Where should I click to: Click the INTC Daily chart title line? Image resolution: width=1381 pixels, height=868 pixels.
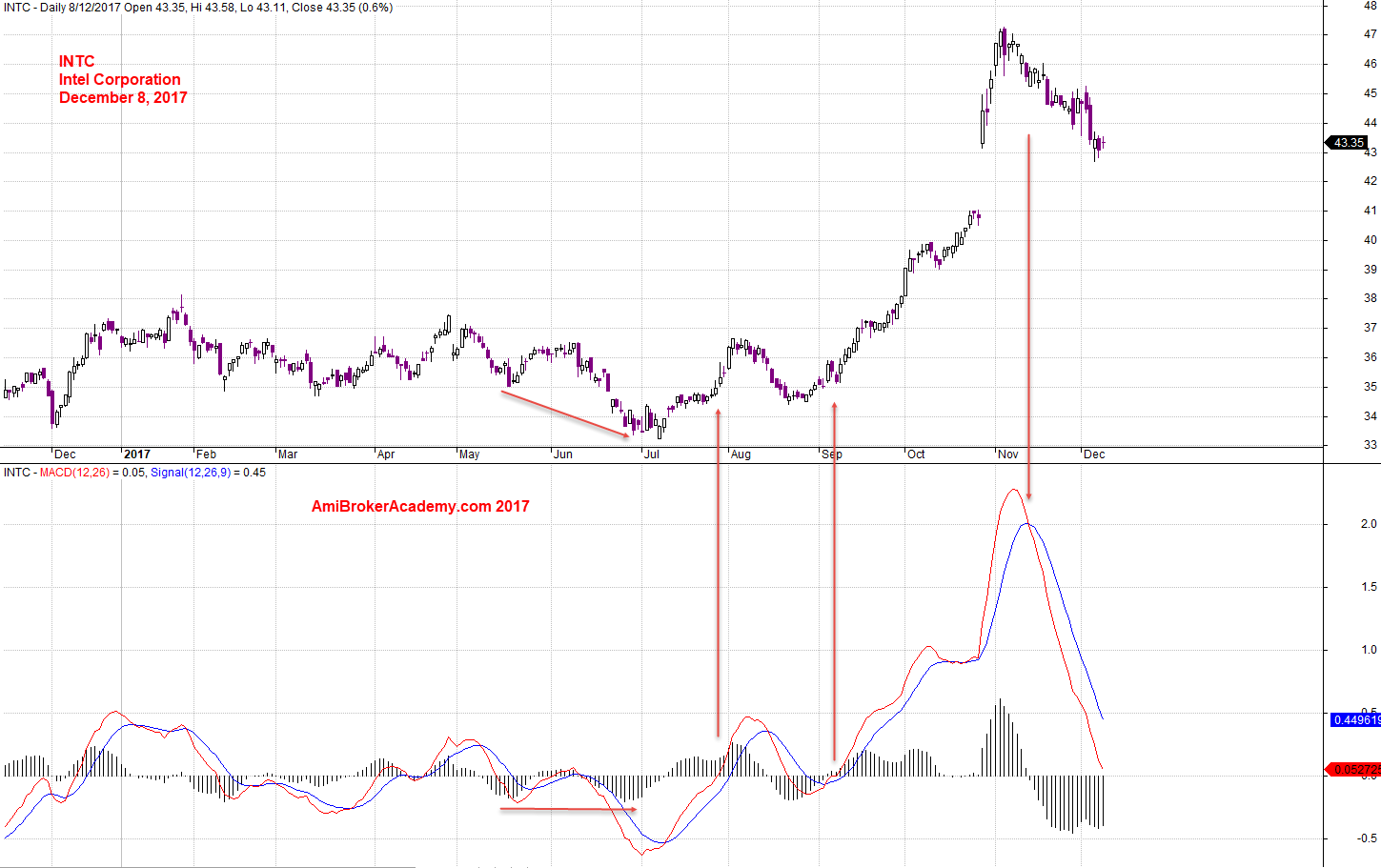[x=198, y=8]
